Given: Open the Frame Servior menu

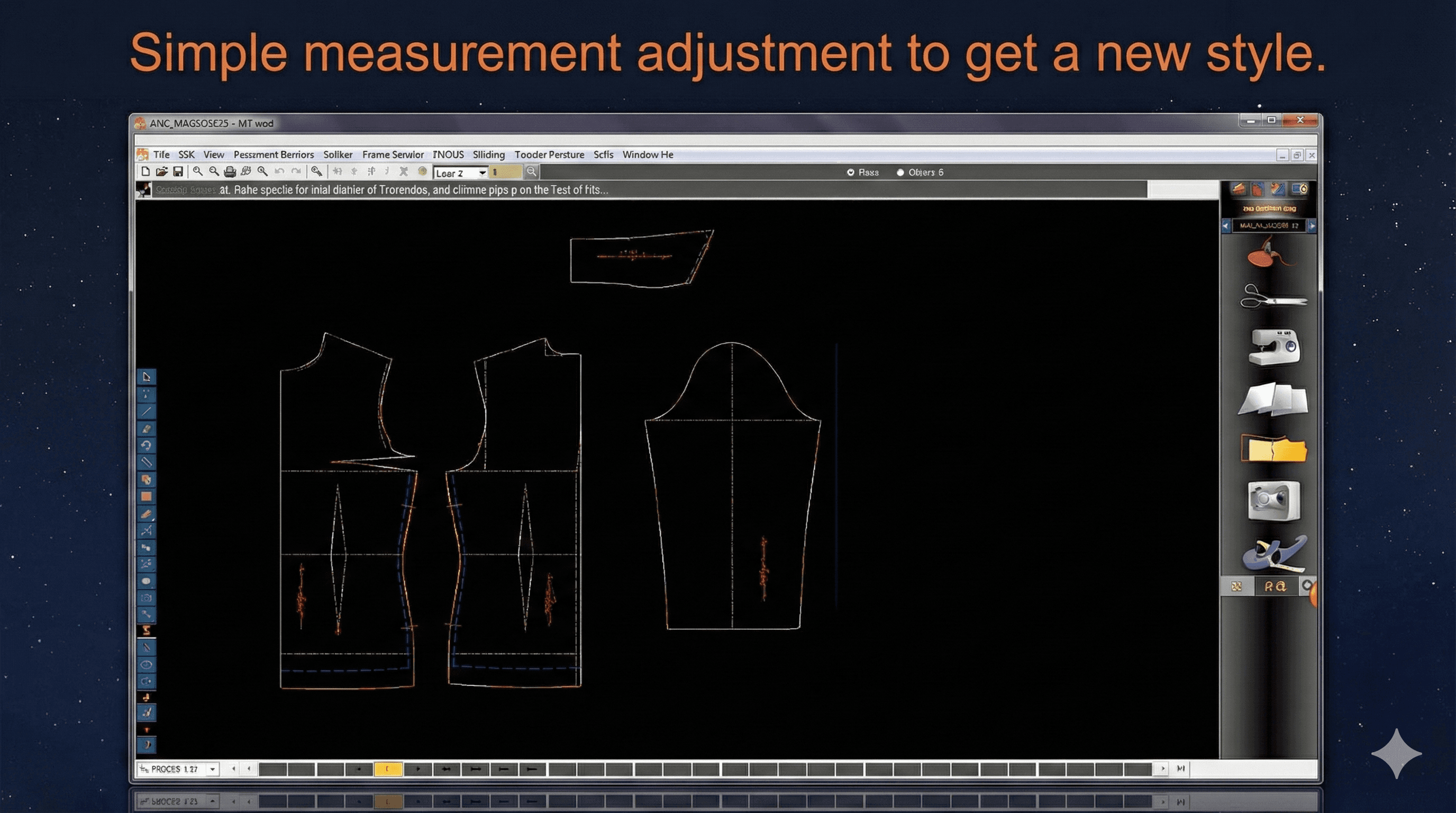Looking at the screenshot, I should [x=393, y=155].
